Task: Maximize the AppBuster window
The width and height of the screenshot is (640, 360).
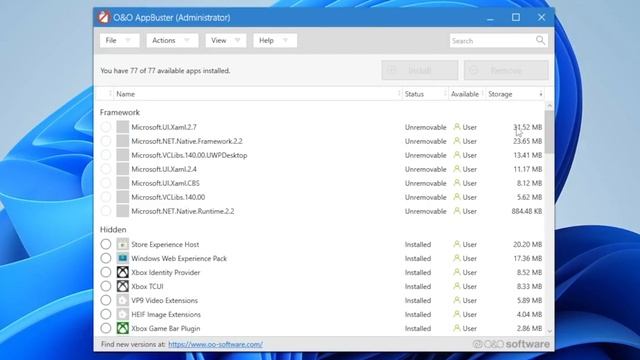Action: (x=516, y=17)
